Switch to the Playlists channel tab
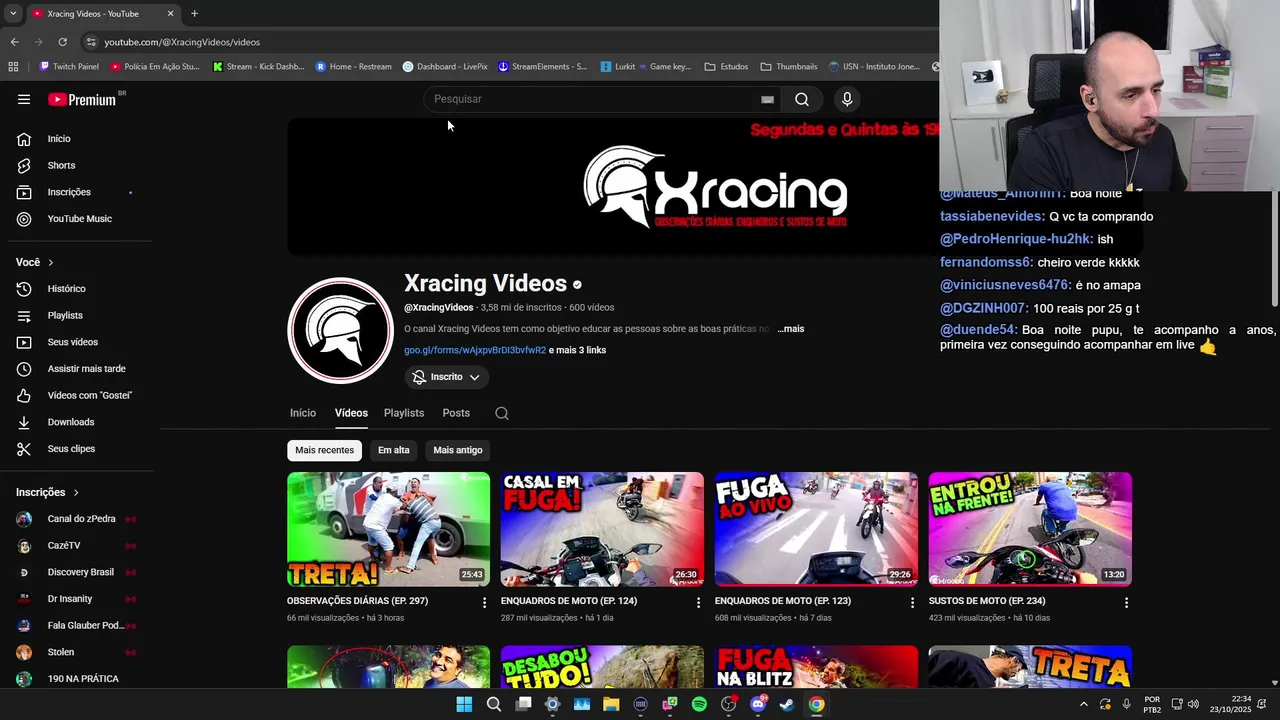 coord(404,413)
